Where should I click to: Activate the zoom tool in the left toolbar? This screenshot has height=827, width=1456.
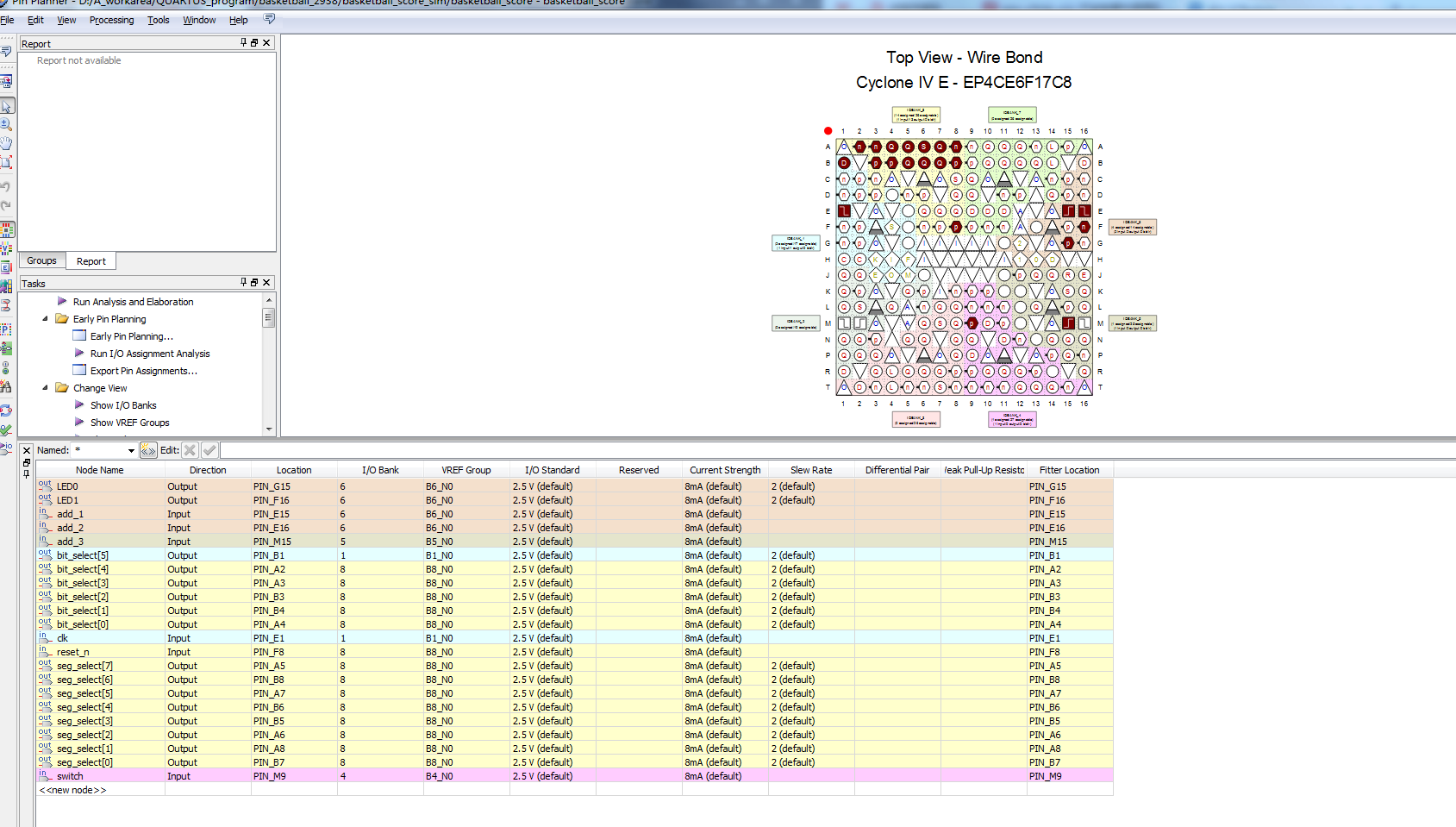(6, 124)
